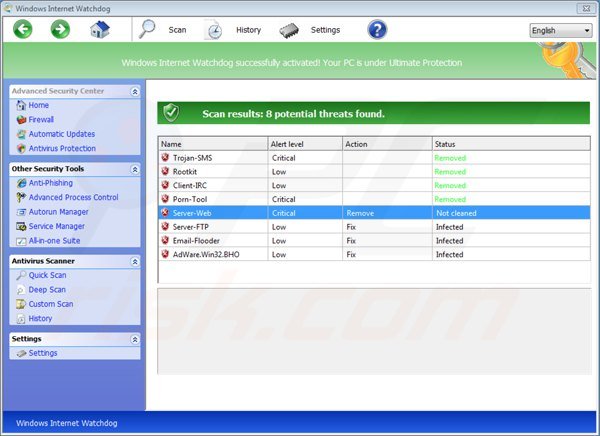Click the All-in-one Suite icon
The image size is (600, 436).
click(21, 241)
